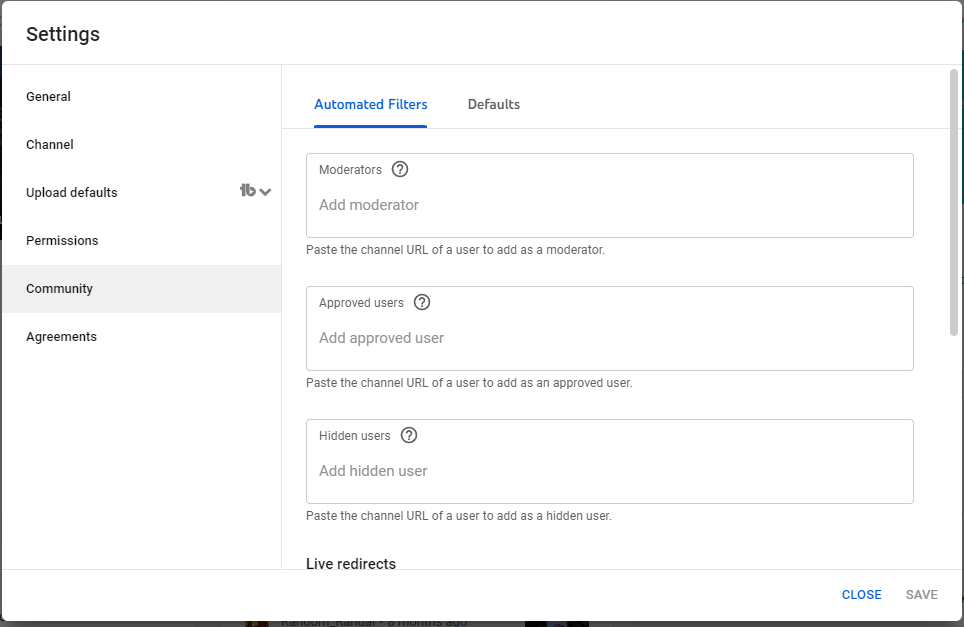
Task: Open help for Approved users field
Action: [x=422, y=302]
